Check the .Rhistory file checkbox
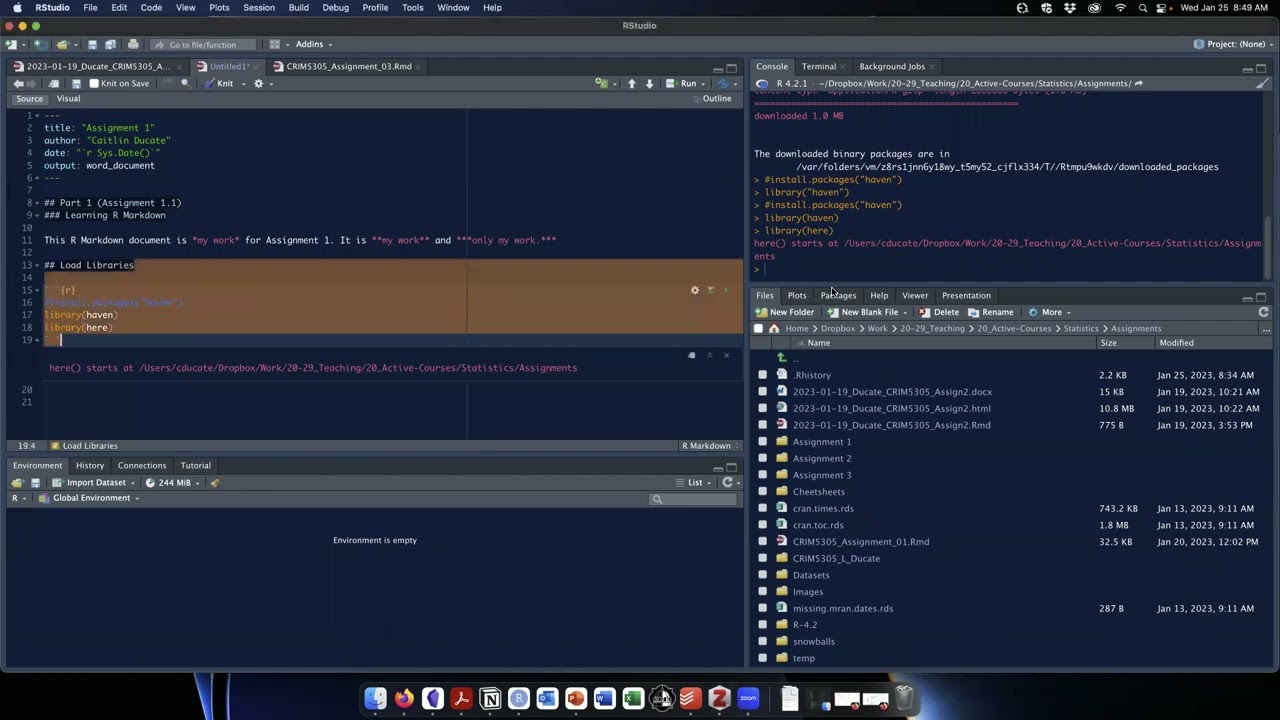The width and height of the screenshot is (1280, 720). 762,375
